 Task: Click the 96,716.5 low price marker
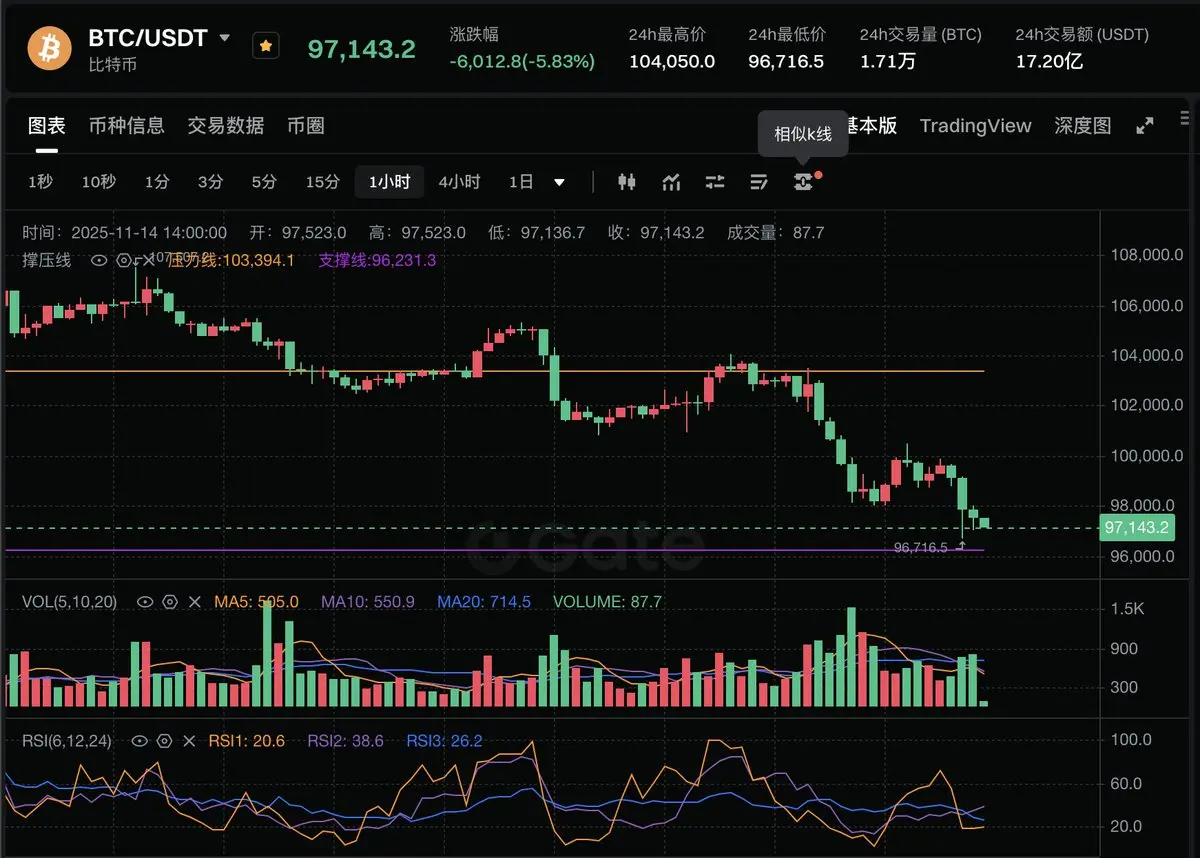(921, 547)
